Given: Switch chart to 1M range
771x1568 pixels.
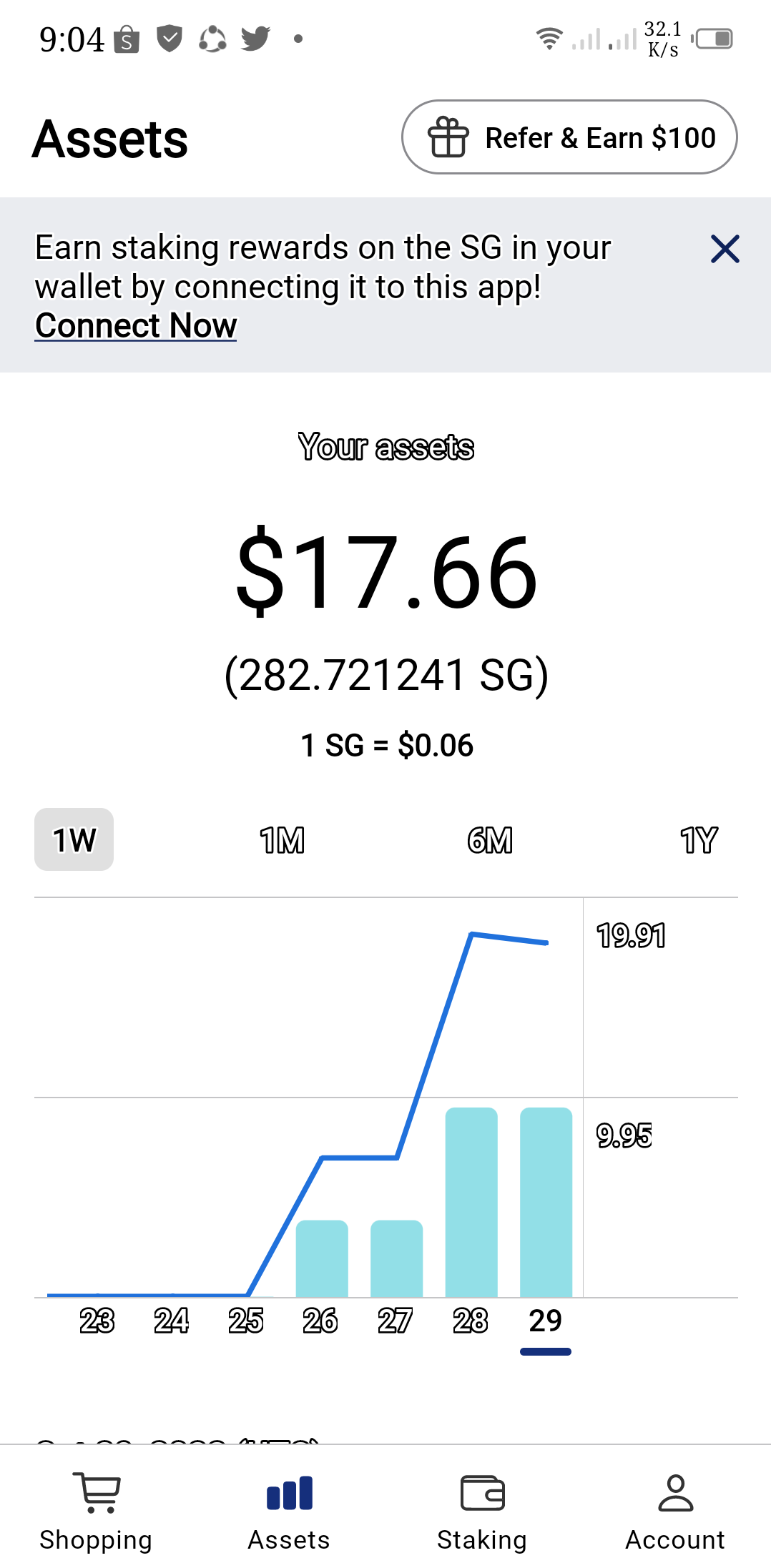Looking at the screenshot, I should (x=282, y=839).
